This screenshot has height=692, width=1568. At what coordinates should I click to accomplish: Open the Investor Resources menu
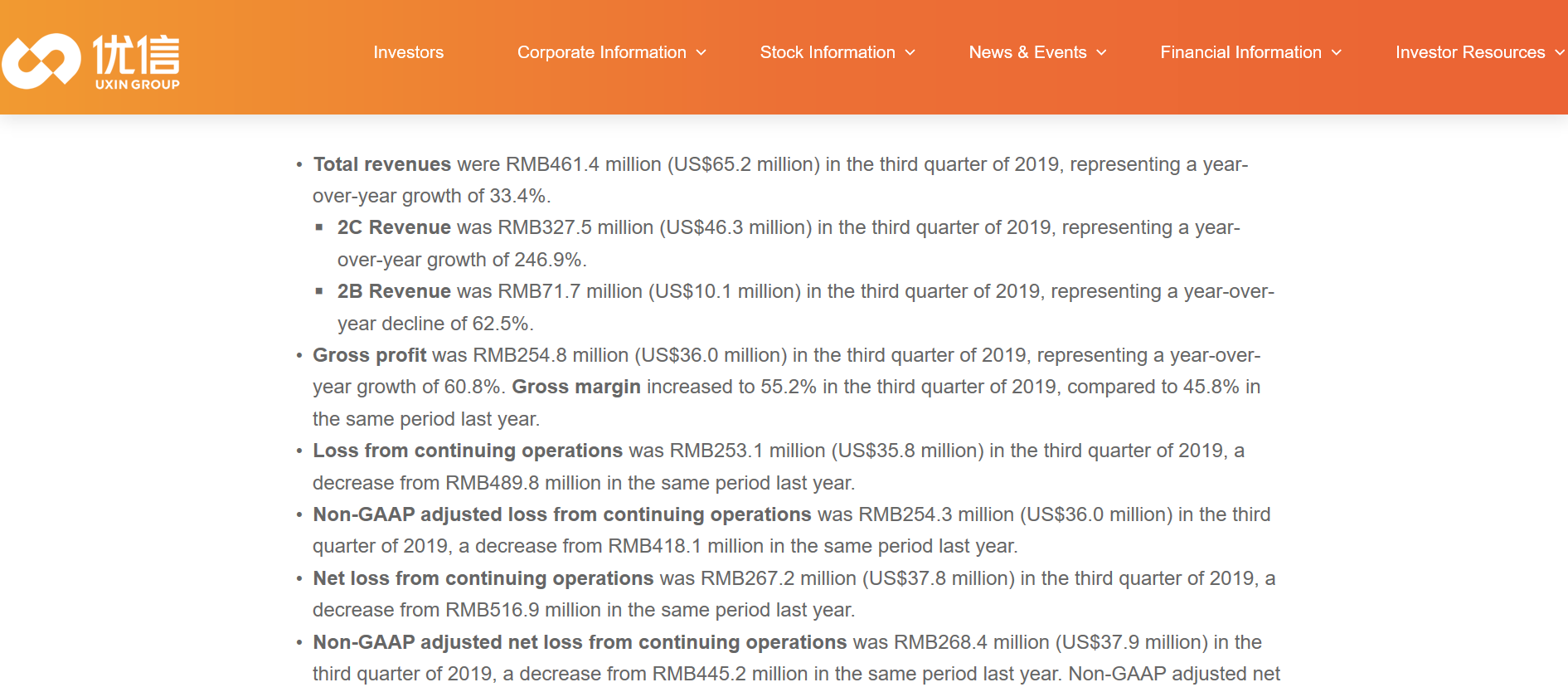coord(1469,52)
